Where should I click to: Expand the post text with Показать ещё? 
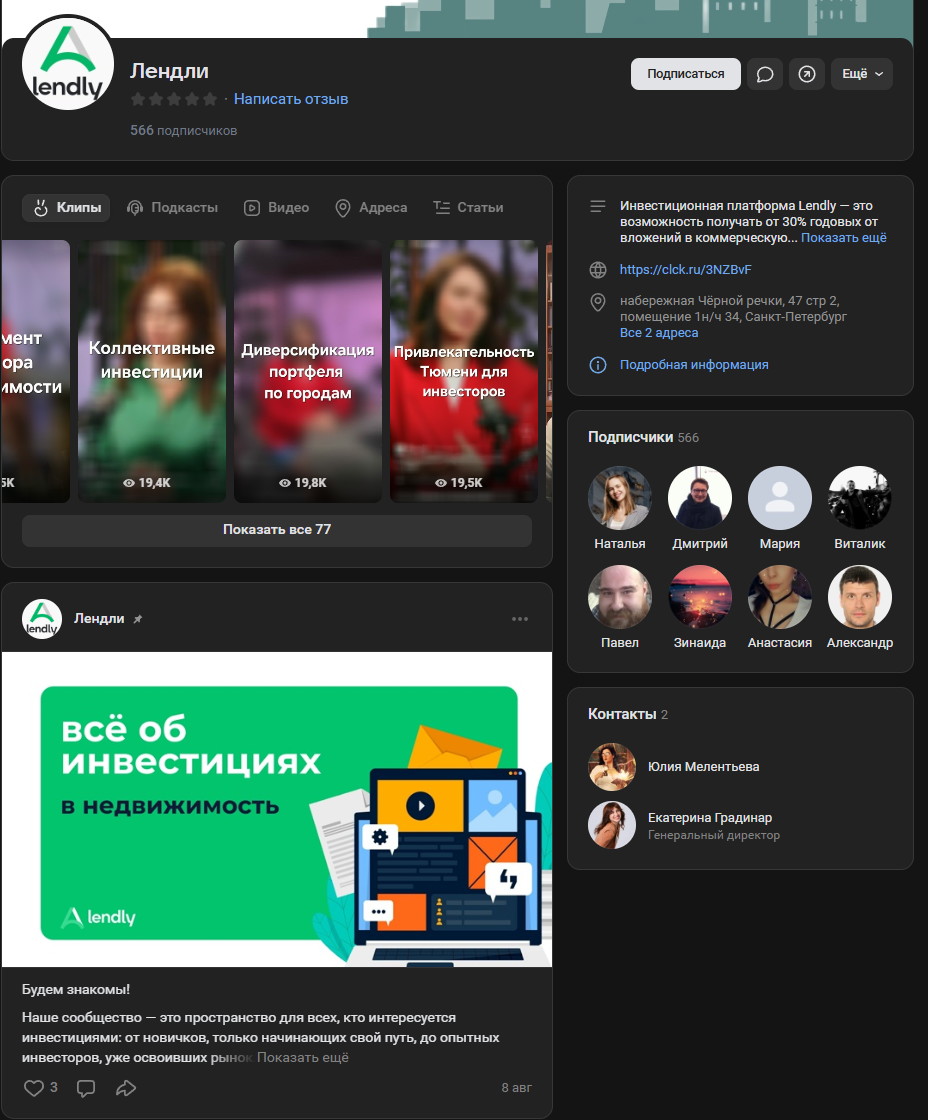pos(302,1058)
